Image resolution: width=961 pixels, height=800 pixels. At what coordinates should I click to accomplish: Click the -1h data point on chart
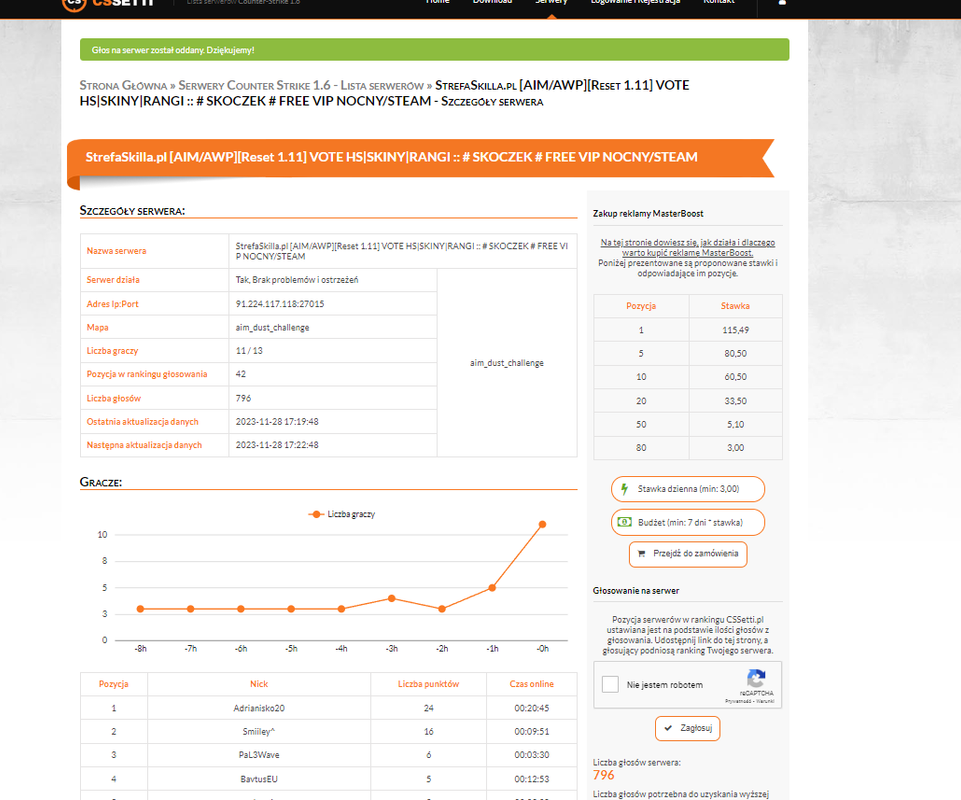[492, 588]
